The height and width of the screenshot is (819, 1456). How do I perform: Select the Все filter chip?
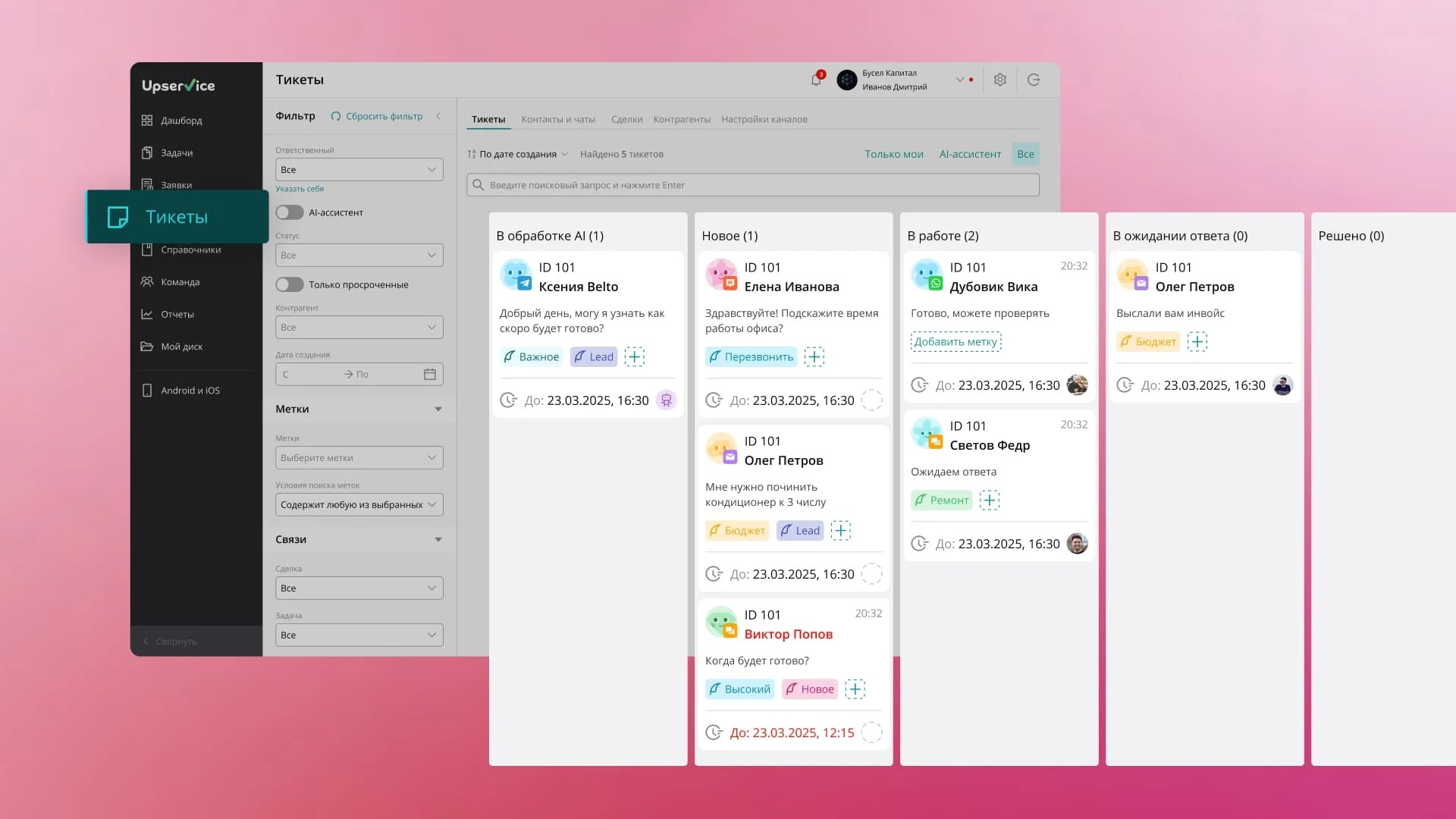click(1025, 154)
